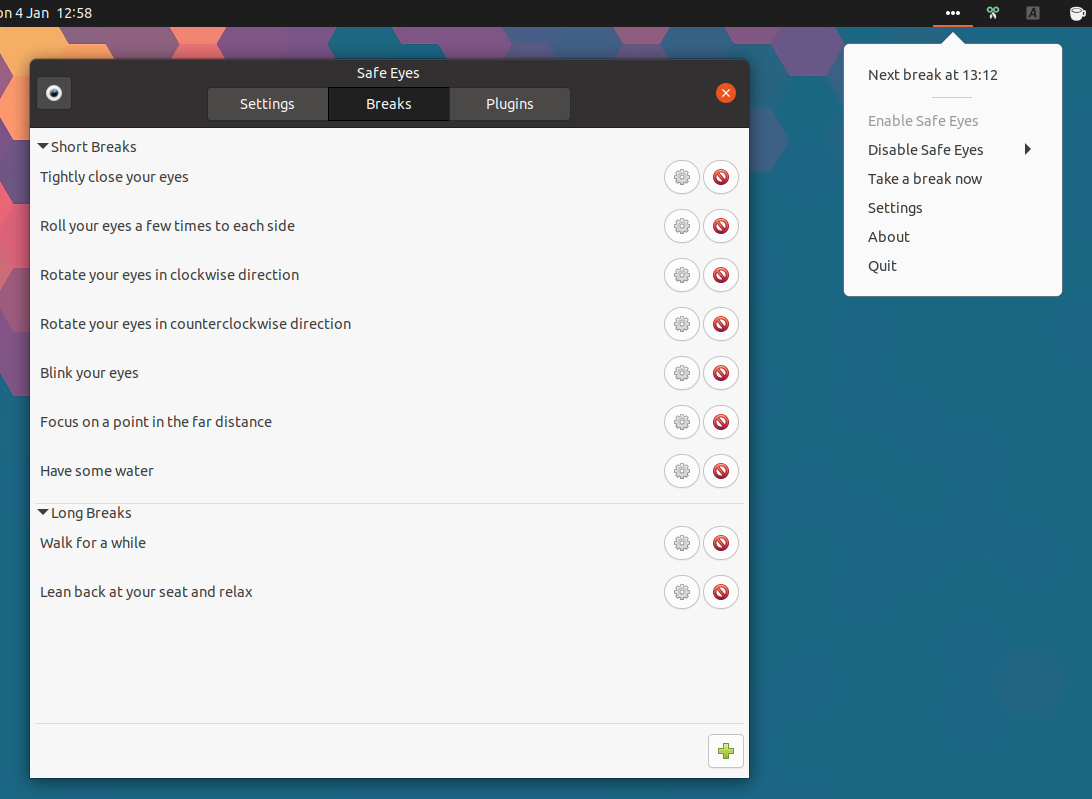Image resolution: width=1092 pixels, height=799 pixels.
Task: Open configuration gear for 'Walk for a while'
Action: (x=682, y=543)
